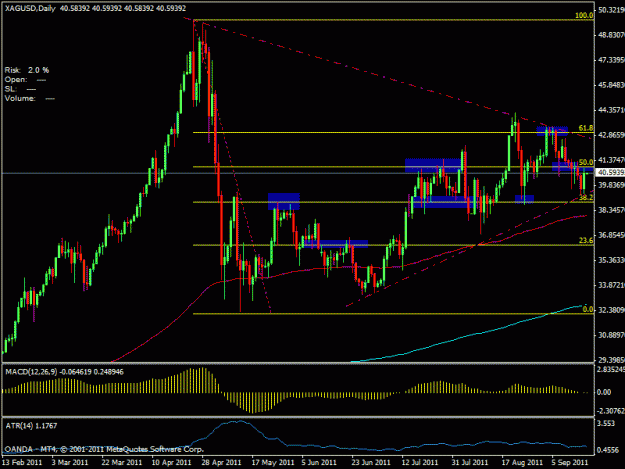Click the XAGUSD,Daily chart title
This screenshot has height=469, width=625.
coord(30,8)
